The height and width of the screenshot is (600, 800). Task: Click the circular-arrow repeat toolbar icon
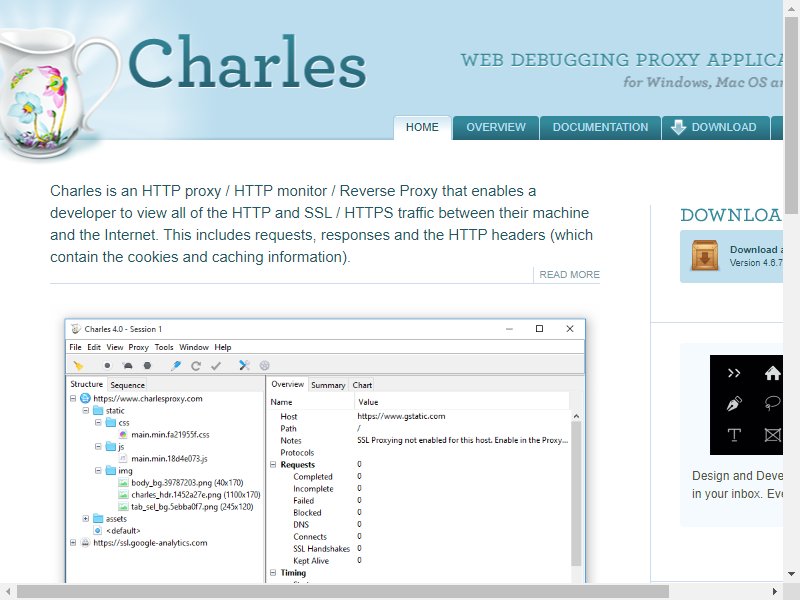(x=196, y=365)
